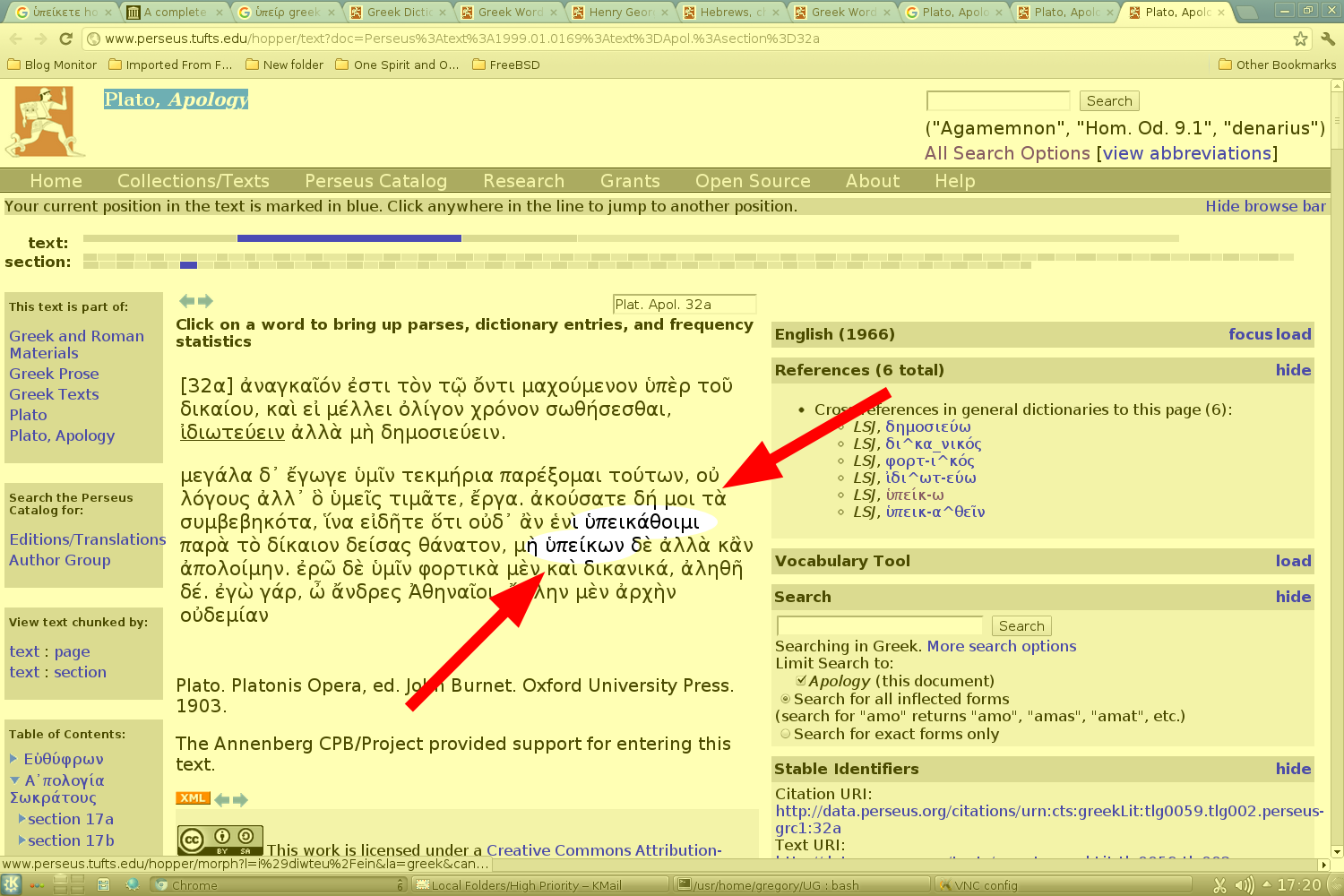Image resolution: width=1344 pixels, height=896 pixels.
Task: Load the English (1966) translation
Action: (x=1293, y=334)
